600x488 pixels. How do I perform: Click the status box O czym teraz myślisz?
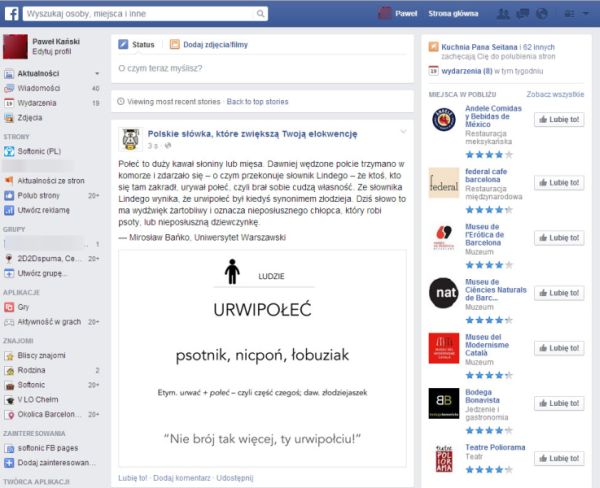(262, 69)
